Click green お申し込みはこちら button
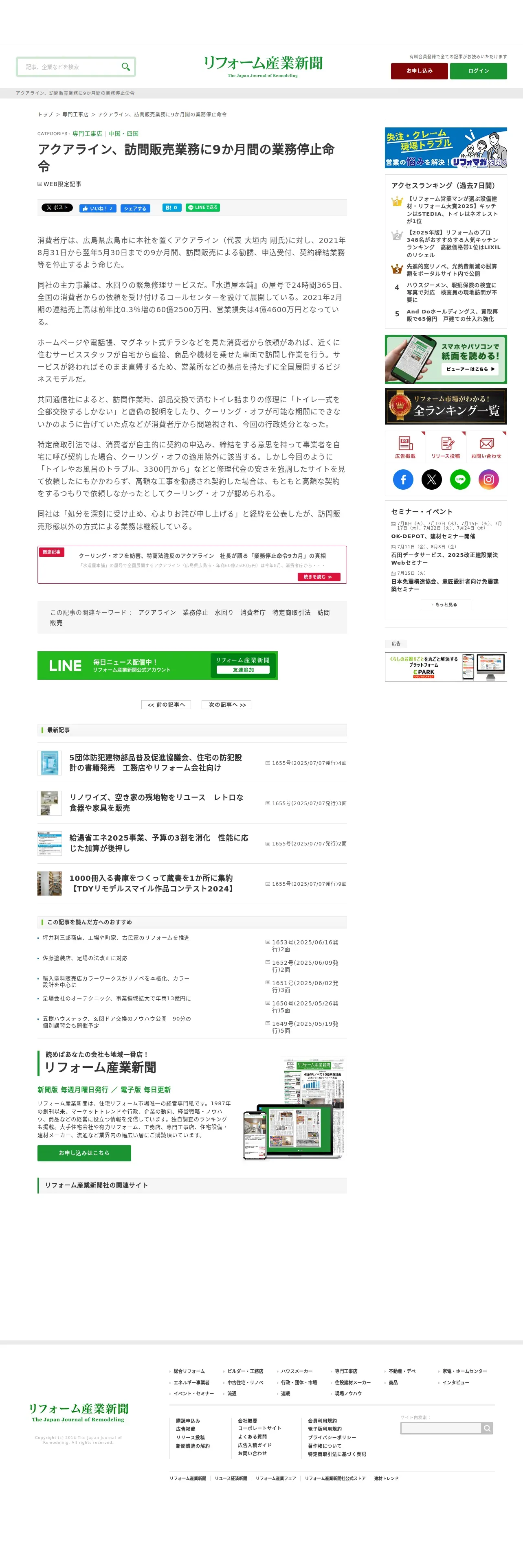The width and height of the screenshot is (523, 1568). tap(84, 1153)
